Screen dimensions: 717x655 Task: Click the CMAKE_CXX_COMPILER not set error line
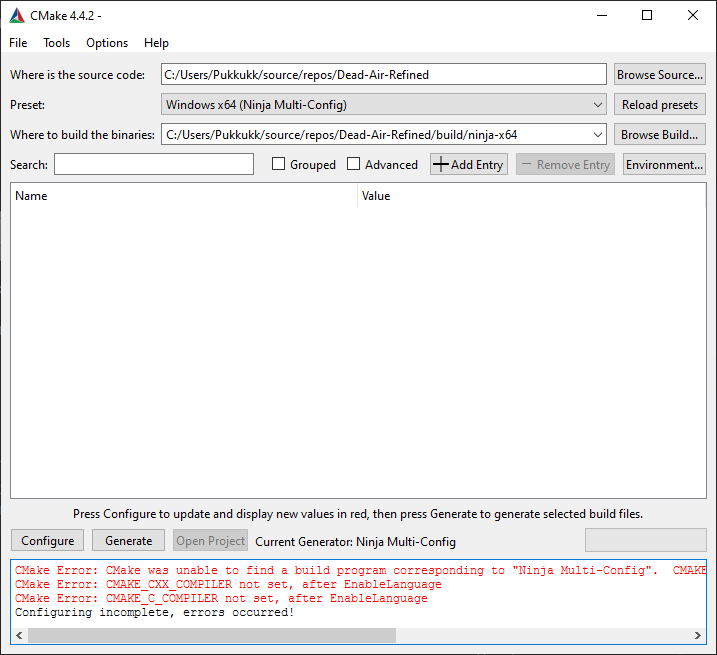tap(228, 584)
